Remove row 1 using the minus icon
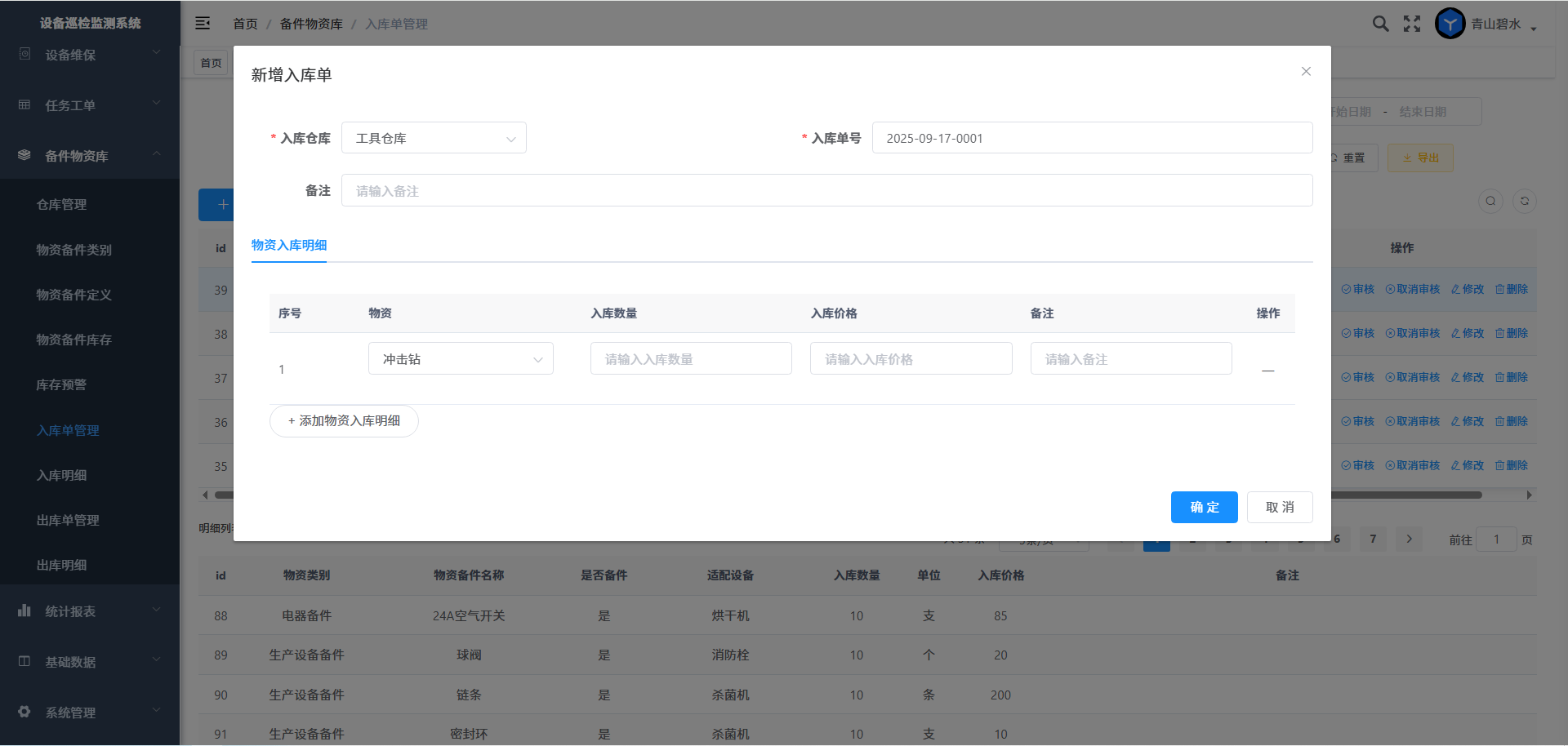The height and width of the screenshot is (746, 1568). [x=1267, y=371]
